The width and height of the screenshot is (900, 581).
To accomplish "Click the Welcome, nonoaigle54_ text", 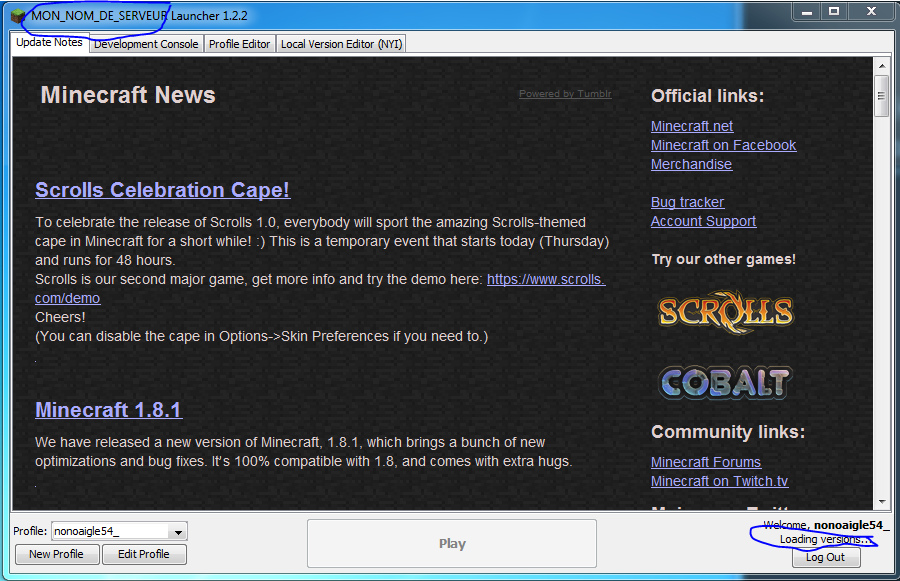I will click(x=826, y=525).
